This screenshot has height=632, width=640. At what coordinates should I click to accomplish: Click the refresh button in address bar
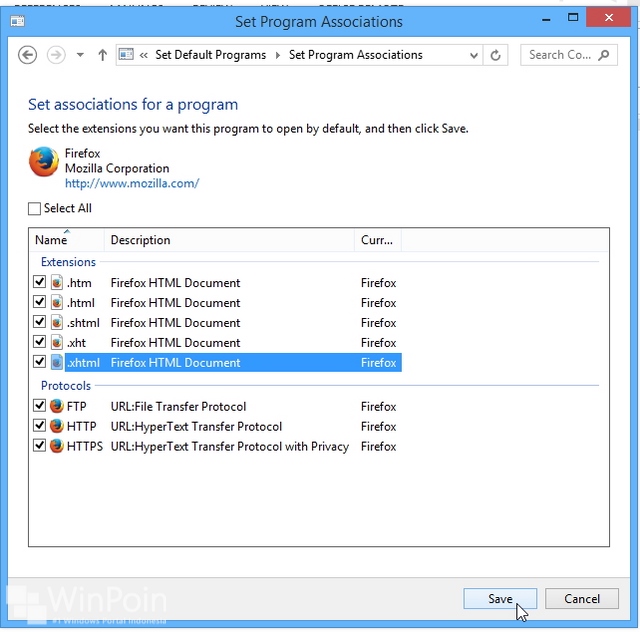pos(495,55)
